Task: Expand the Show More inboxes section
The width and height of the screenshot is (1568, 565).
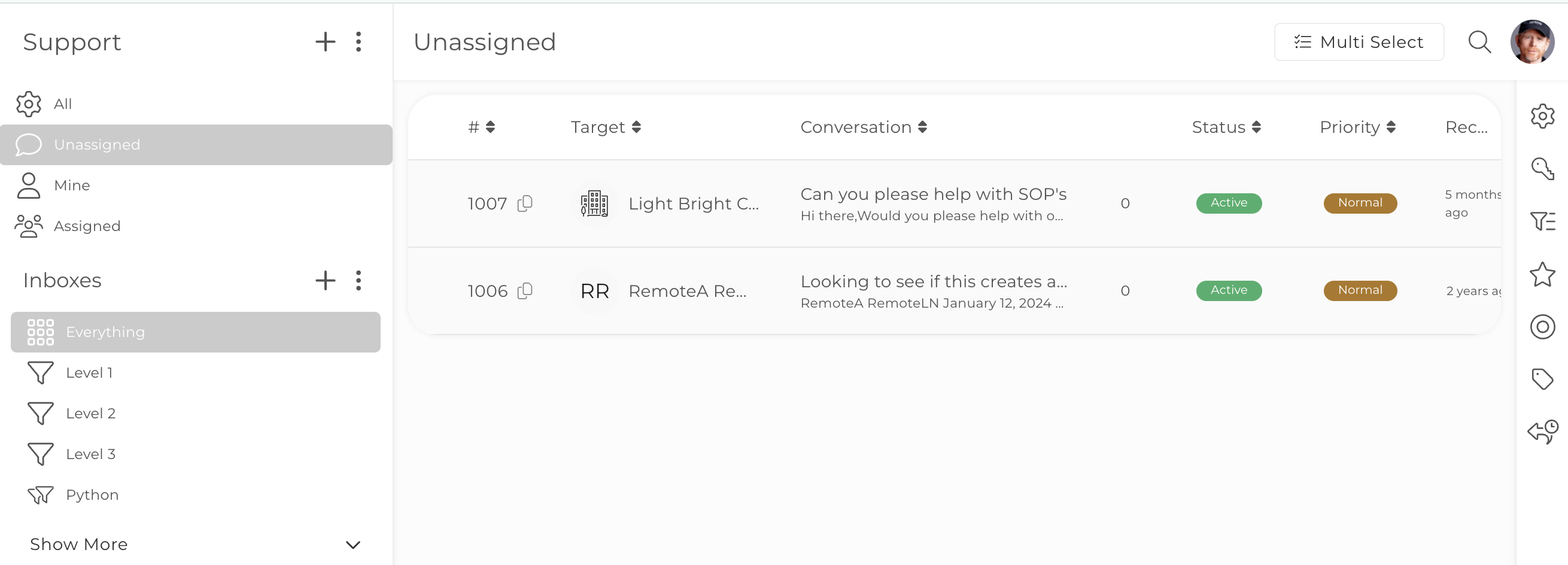Action: pyautogui.click(x=195, y=544)
